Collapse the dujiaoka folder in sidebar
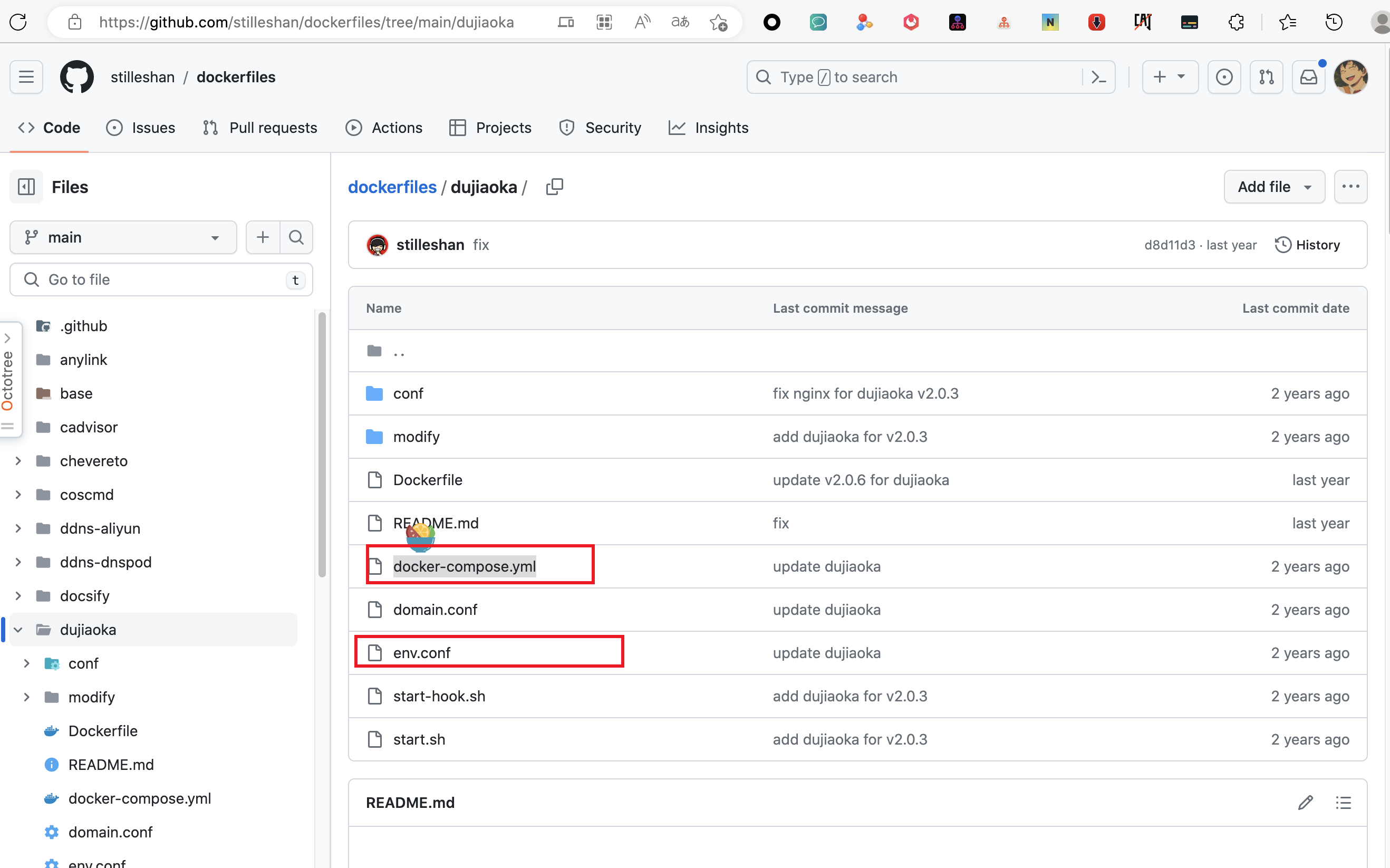The width and height of the screenshot is (1390, 868). coord(17,629)
